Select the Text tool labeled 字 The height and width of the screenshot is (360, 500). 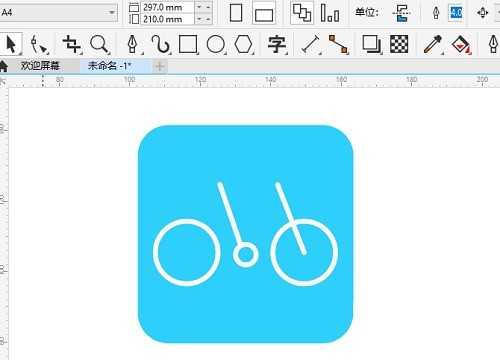click(277, 45)
